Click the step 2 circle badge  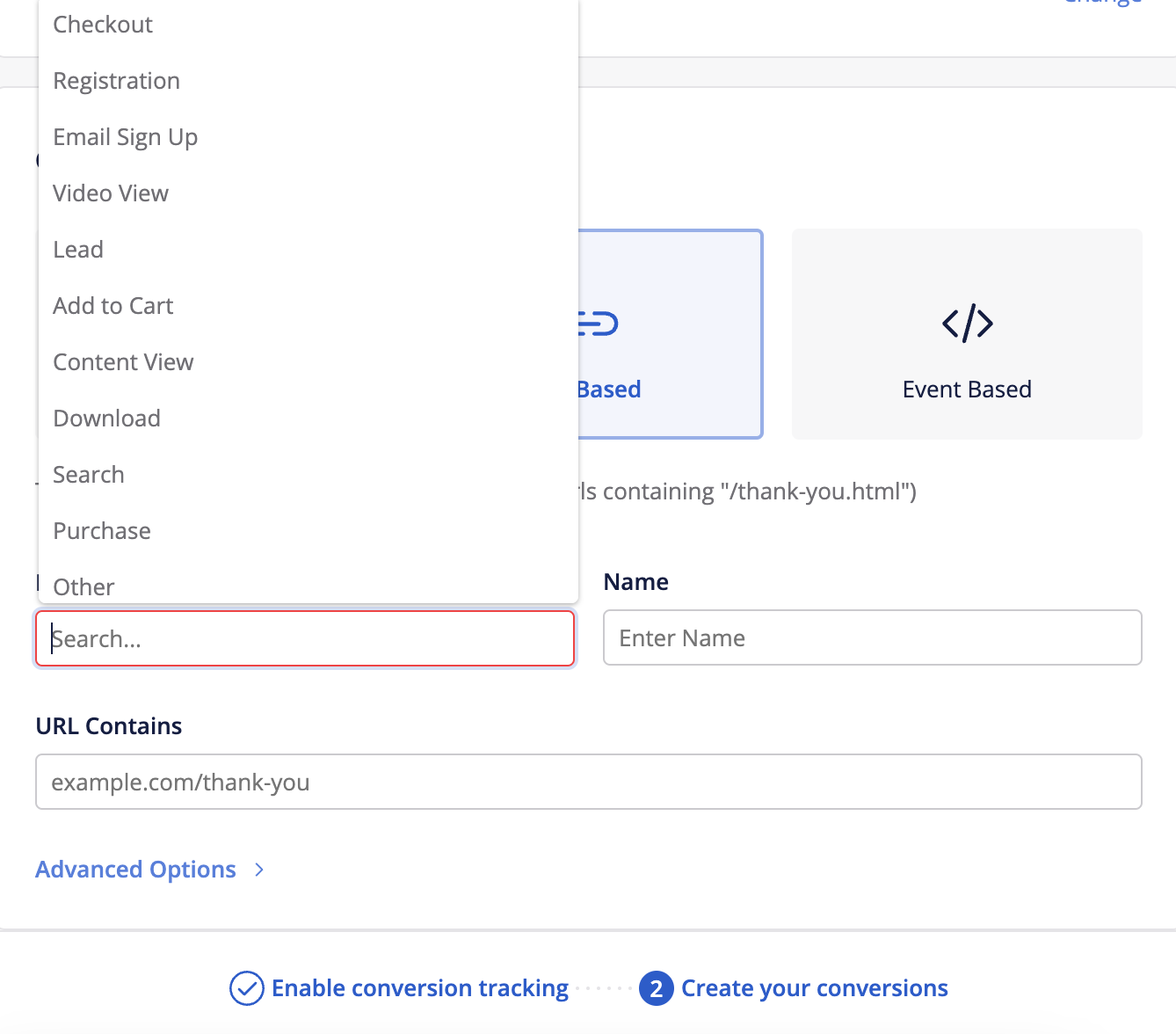[656, 988]
